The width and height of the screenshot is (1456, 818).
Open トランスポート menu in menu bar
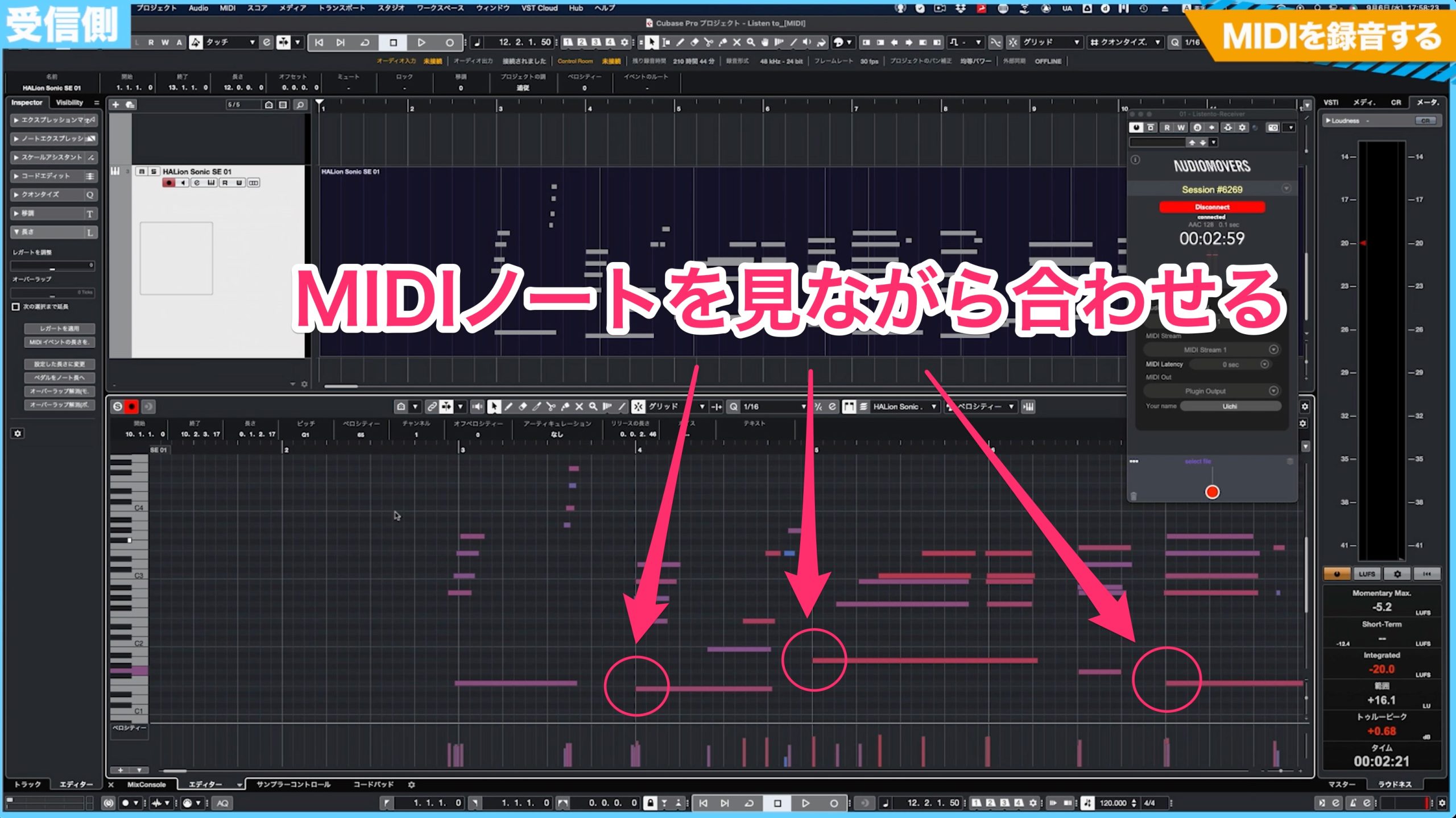click(341, 8)
